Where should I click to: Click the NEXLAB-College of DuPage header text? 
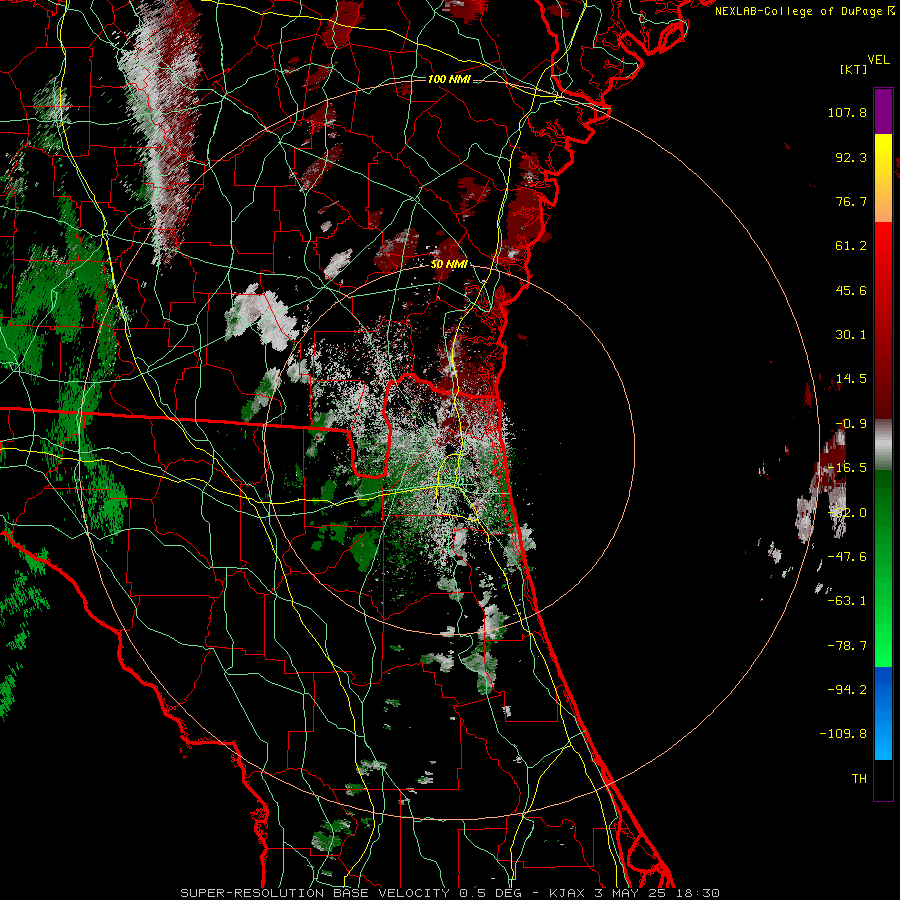(x=804, y=11)
